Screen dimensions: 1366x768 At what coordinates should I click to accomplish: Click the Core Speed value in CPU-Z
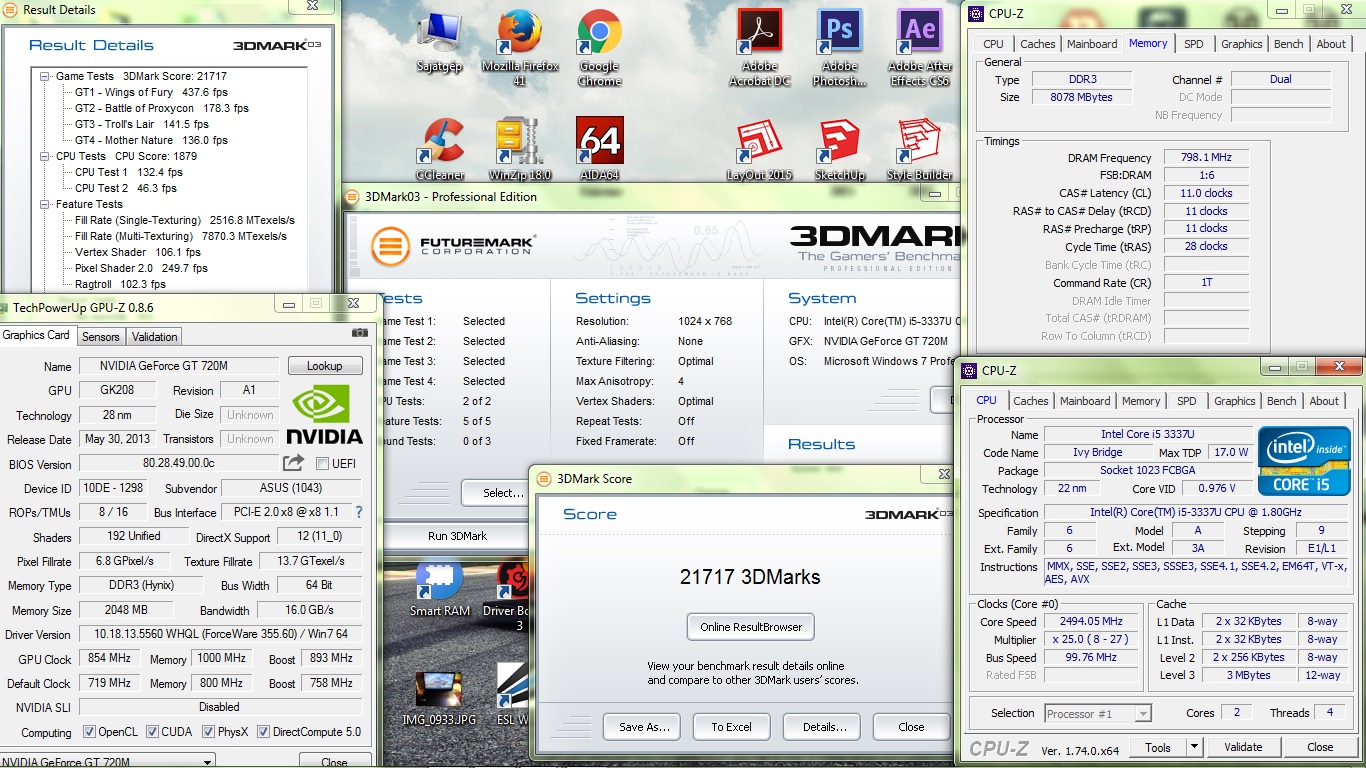coord(1092,622)
